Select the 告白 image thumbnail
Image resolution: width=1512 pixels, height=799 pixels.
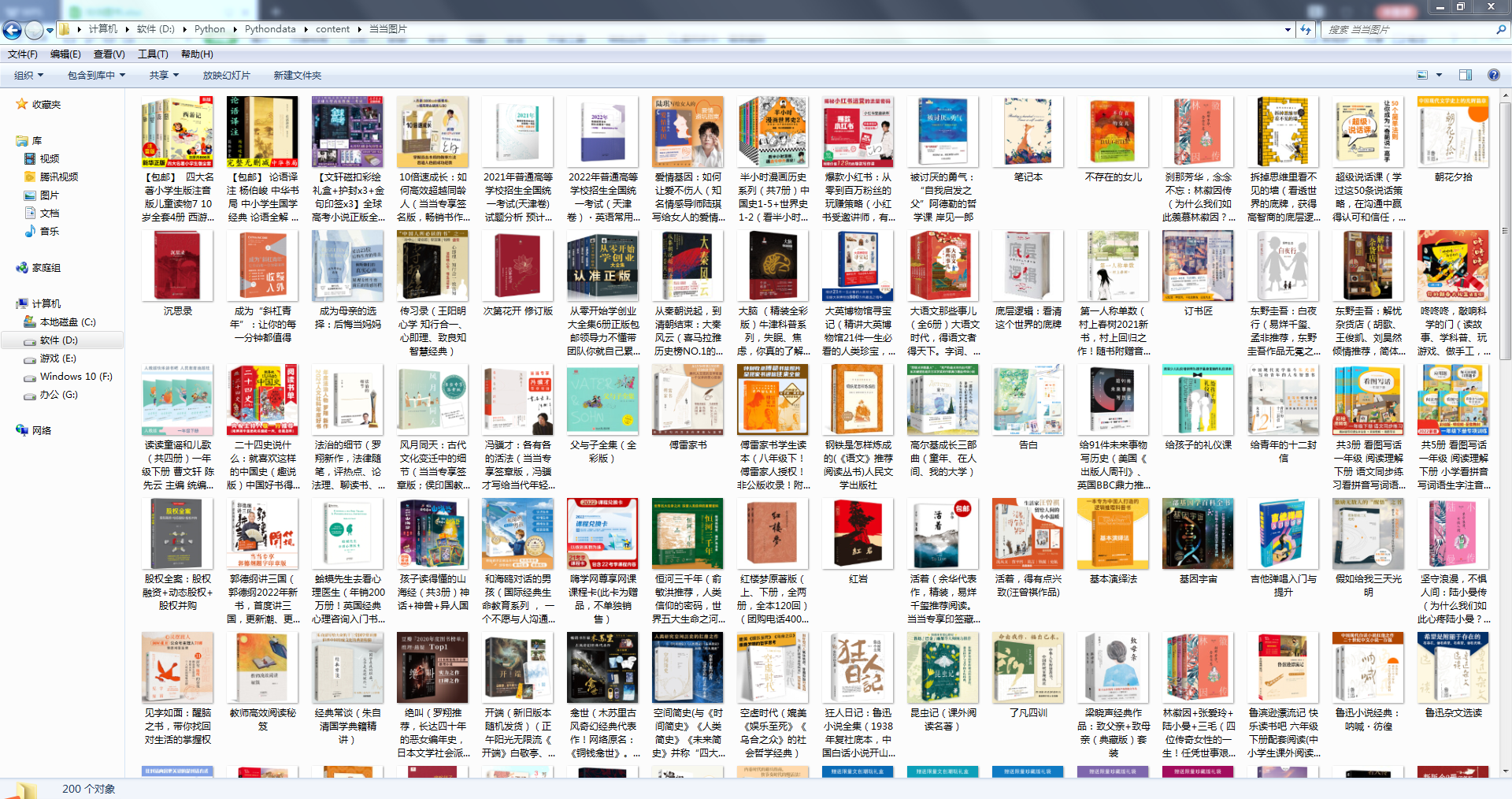pyautogui.click(x=1028, y=400)
